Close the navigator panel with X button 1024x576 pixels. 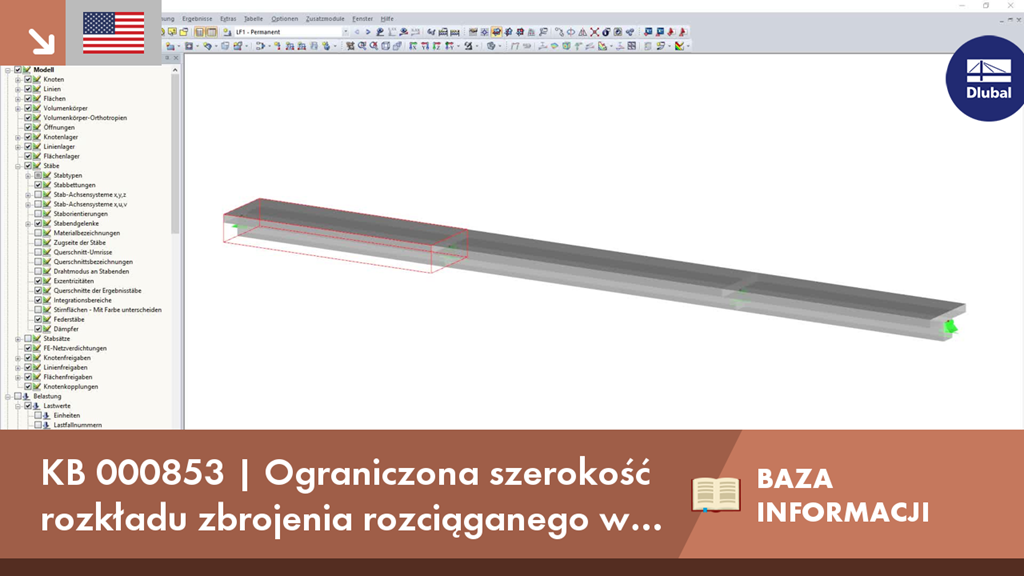click(x=176, y=57)
